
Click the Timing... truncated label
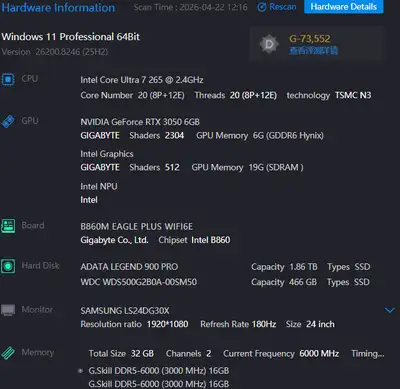368,354
